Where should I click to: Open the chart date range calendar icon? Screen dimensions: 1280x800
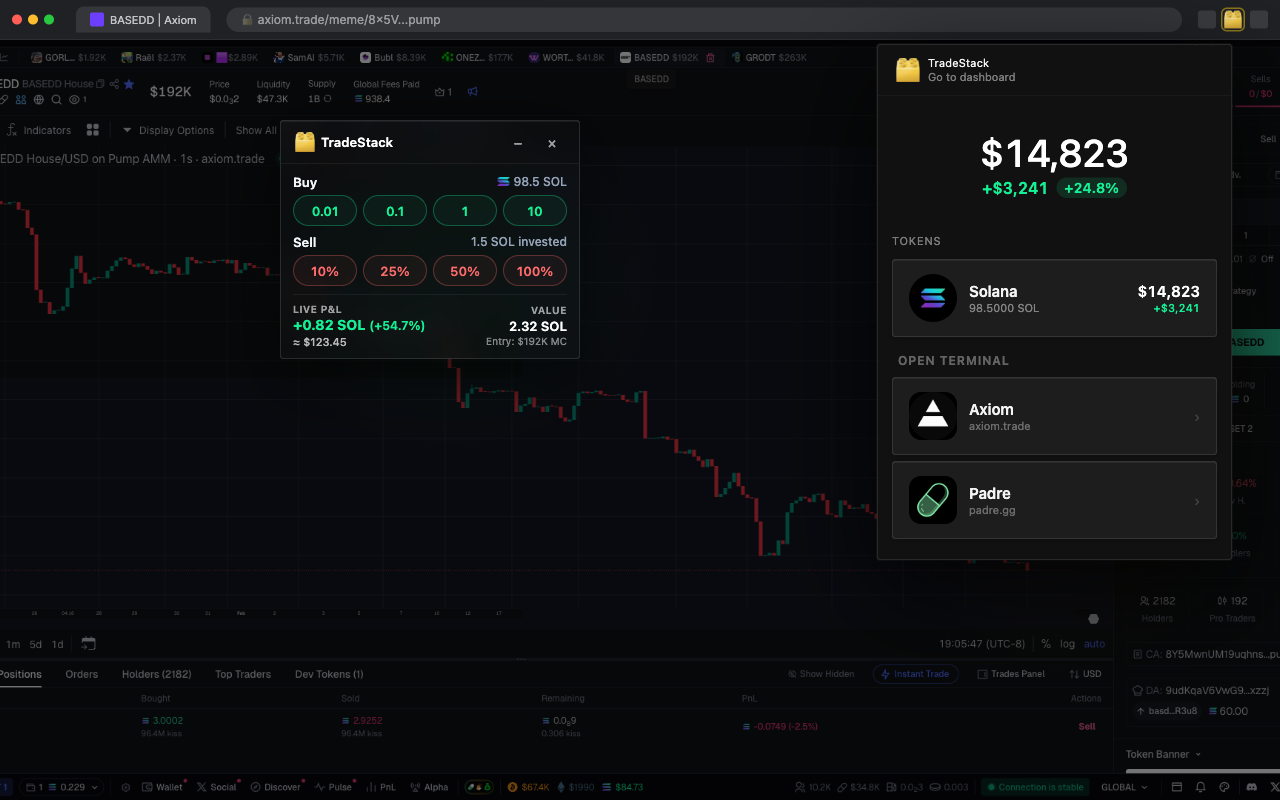(x=88, y=643)
